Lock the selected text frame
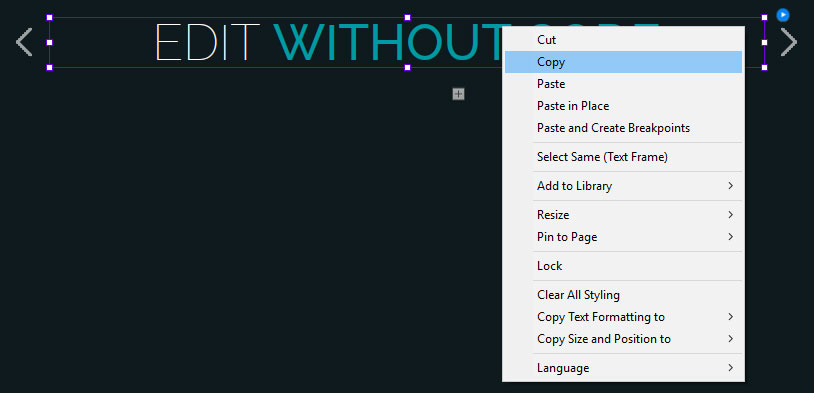 [623, 266]
